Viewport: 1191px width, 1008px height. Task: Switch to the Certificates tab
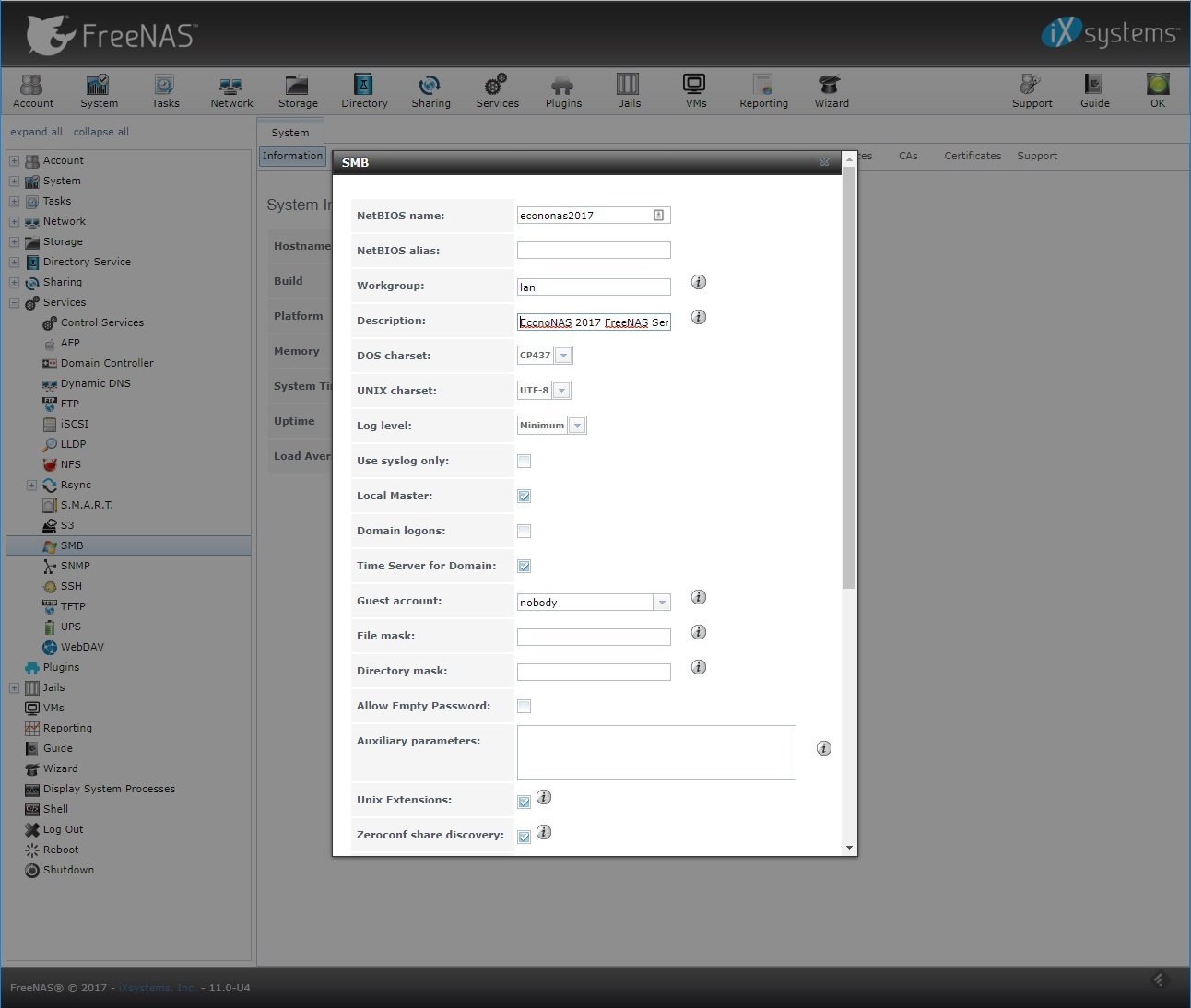pyautogui.click(x=972, y=156)
